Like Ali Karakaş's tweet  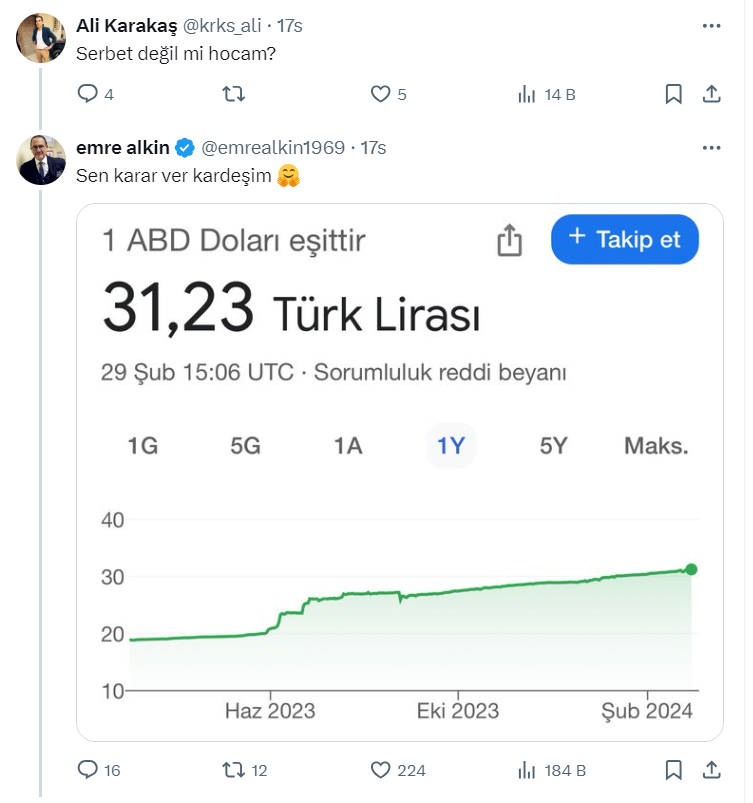380,94
